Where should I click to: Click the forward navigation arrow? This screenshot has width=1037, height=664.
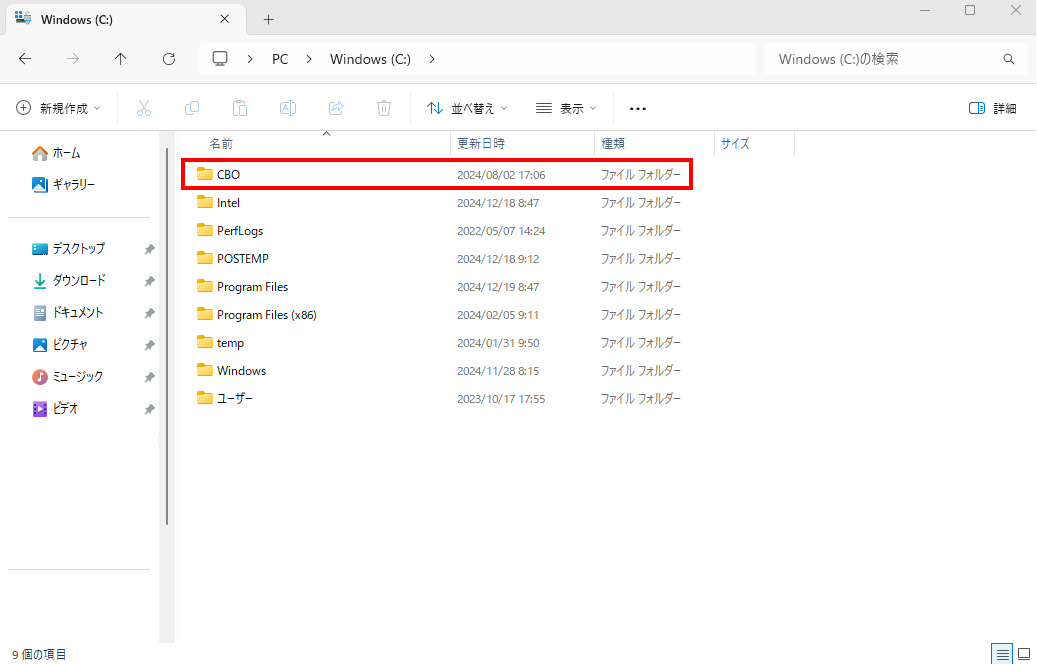point(73,59)
